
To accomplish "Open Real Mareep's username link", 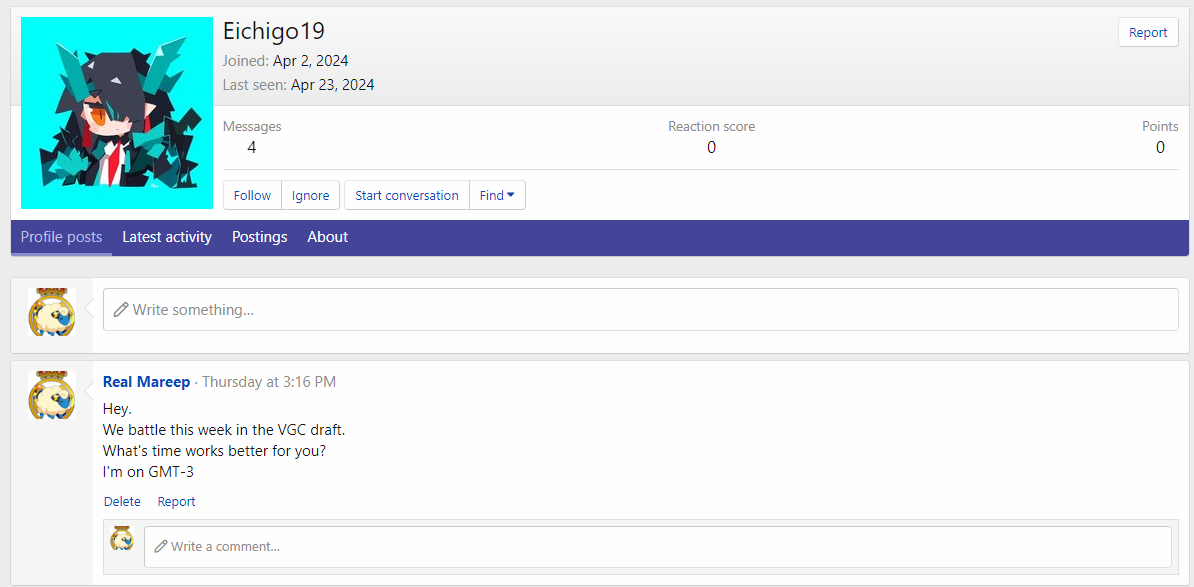I will point(146,382).
